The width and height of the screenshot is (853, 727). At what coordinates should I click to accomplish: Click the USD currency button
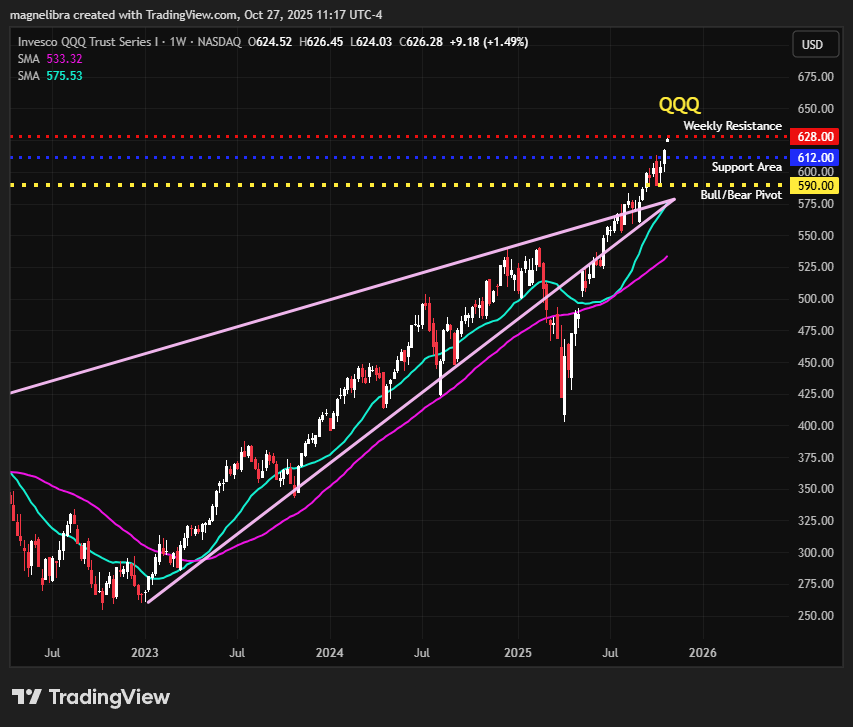815,45
